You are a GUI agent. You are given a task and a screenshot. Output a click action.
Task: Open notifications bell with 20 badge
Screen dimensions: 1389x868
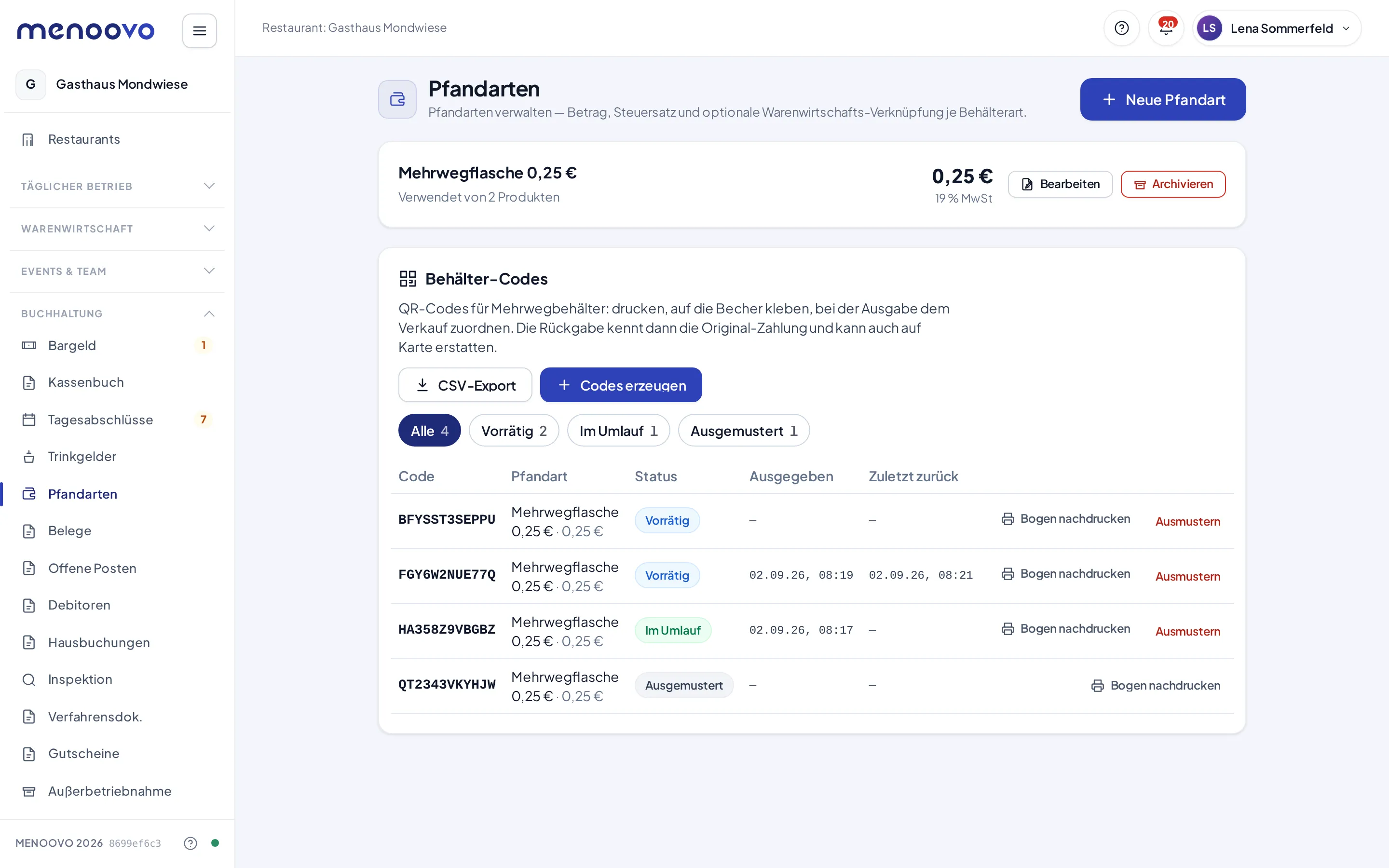[1166, 28]
